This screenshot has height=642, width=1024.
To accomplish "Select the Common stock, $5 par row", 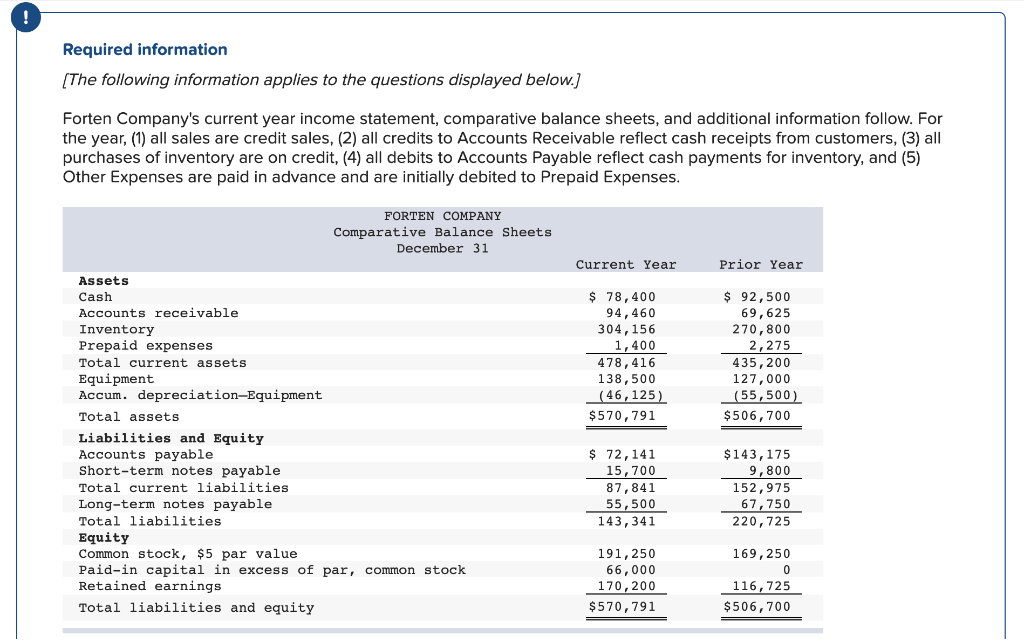I will [187, 553].
